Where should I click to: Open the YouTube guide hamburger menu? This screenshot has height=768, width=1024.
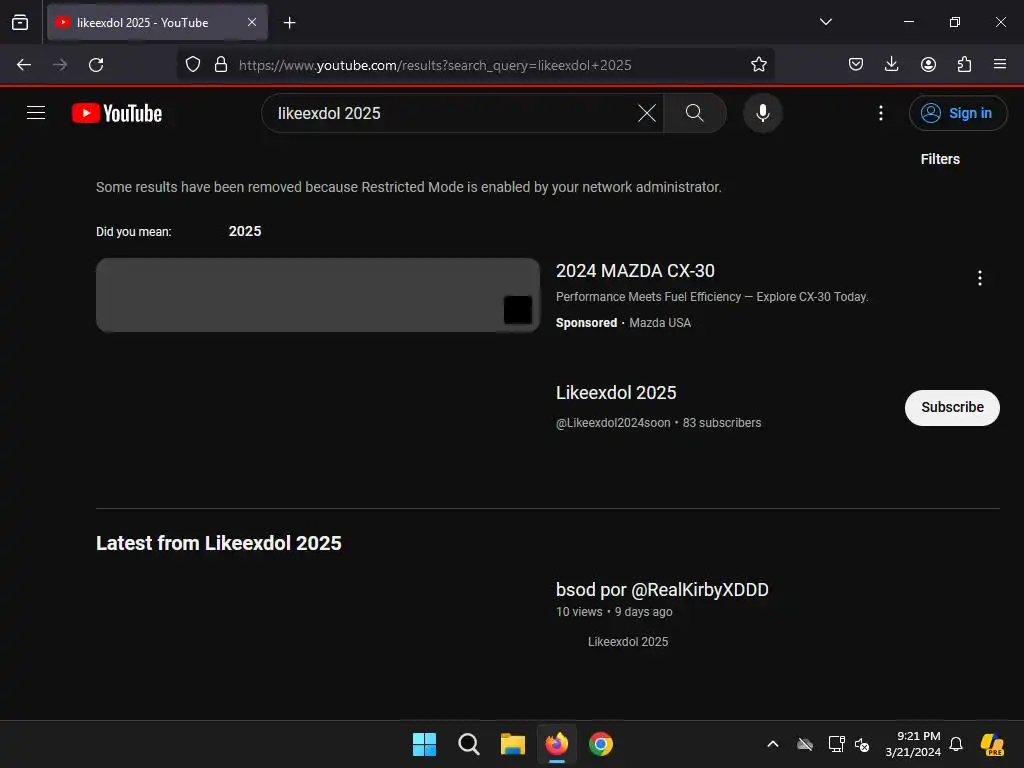click(36, 113)
